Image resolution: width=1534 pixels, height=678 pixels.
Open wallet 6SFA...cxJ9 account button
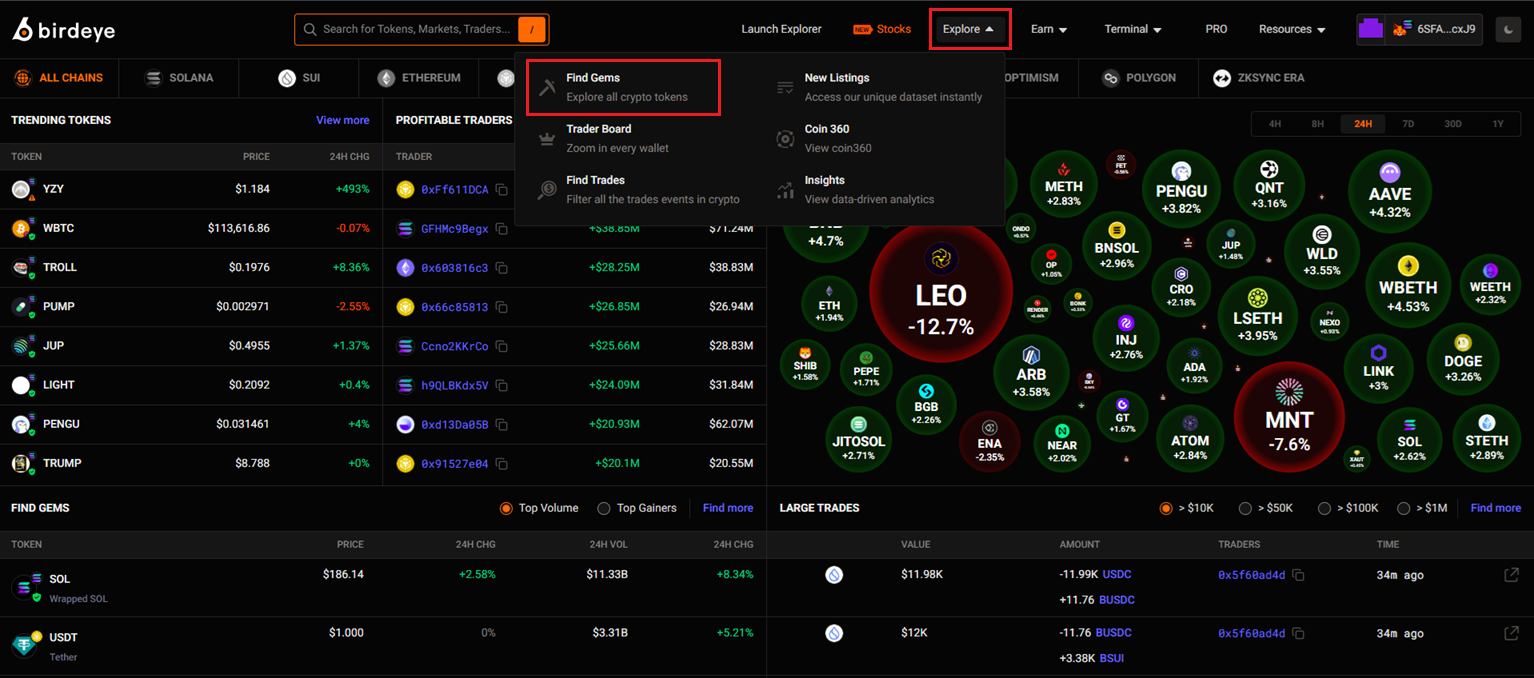pos(1419,29)
